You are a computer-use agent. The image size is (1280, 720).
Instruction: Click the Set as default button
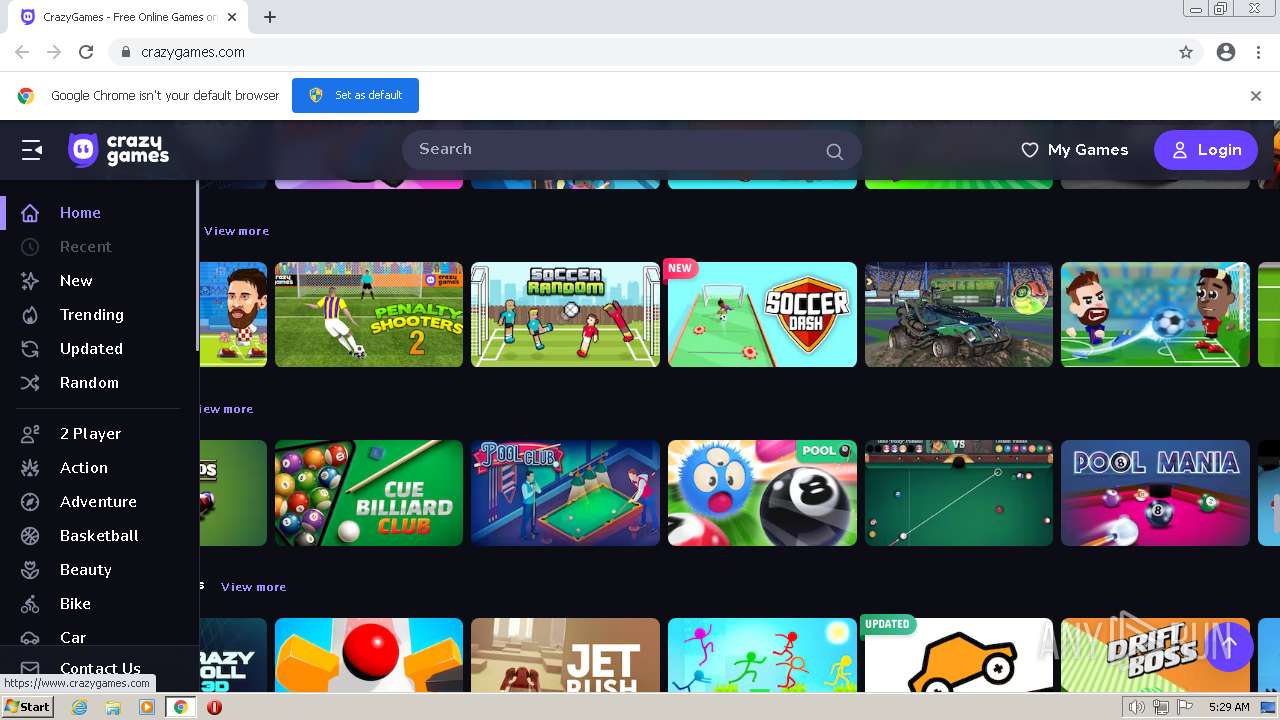click(355, 95)
